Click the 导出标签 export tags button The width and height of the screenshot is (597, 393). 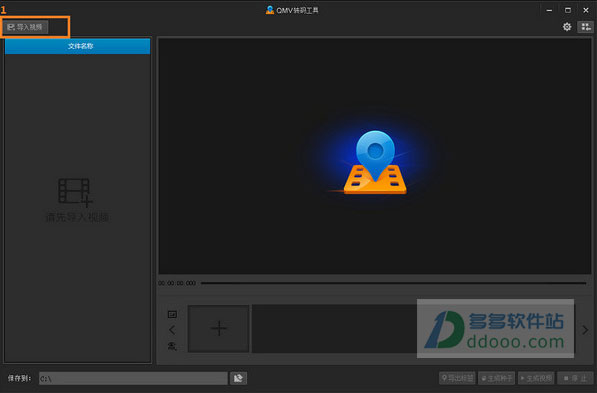point(457,378)
